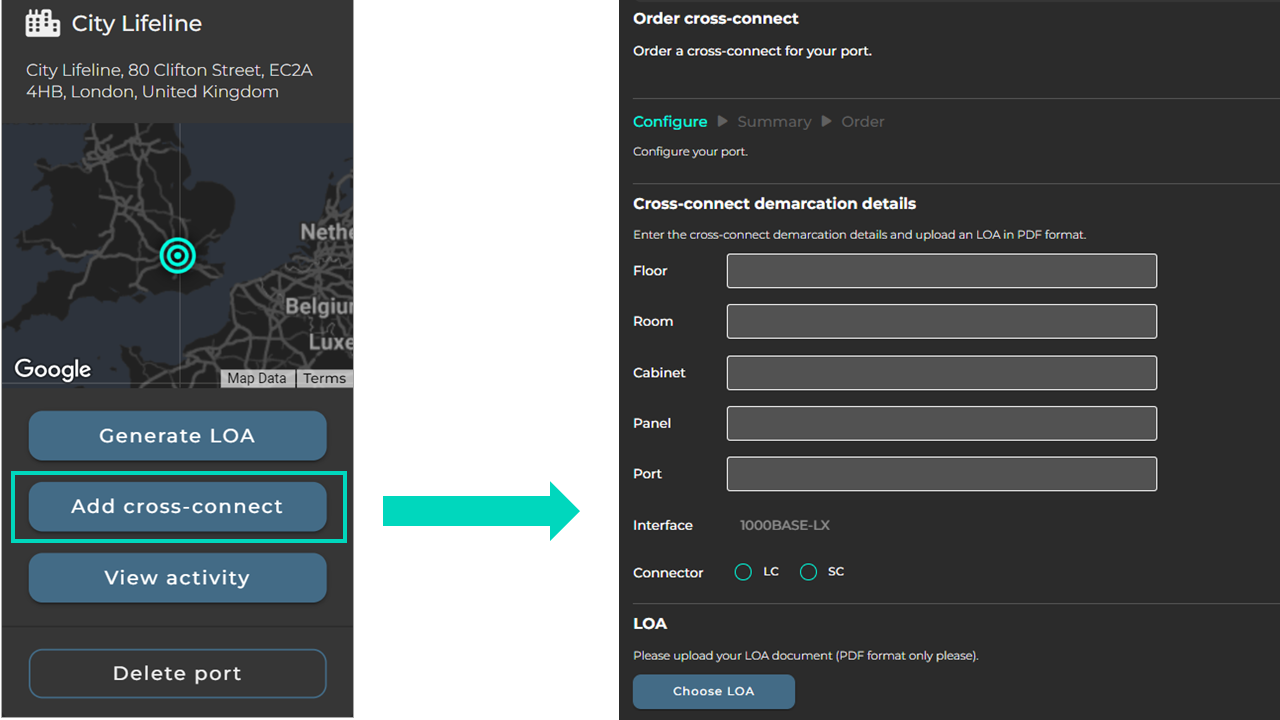Focus the Floor input field
This screenshot has height=720, width=1280.
[941, 271]
